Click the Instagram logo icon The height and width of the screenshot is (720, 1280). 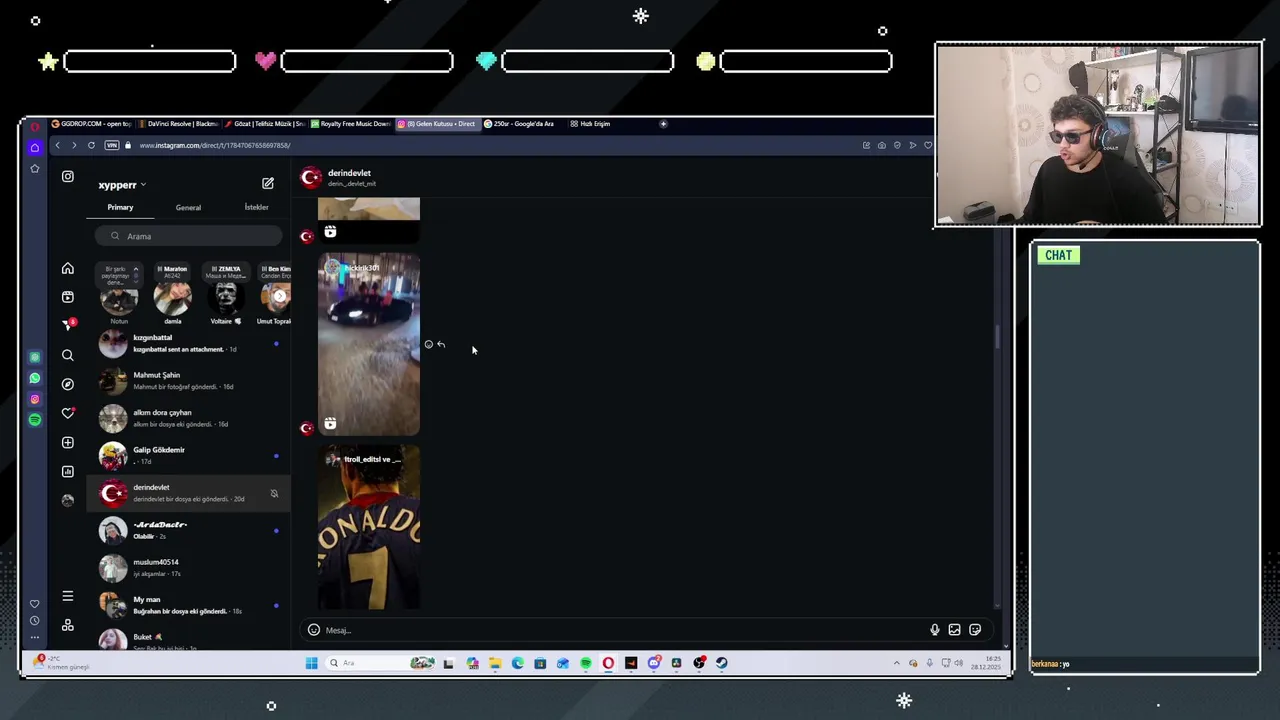click(x=68, y=176)
